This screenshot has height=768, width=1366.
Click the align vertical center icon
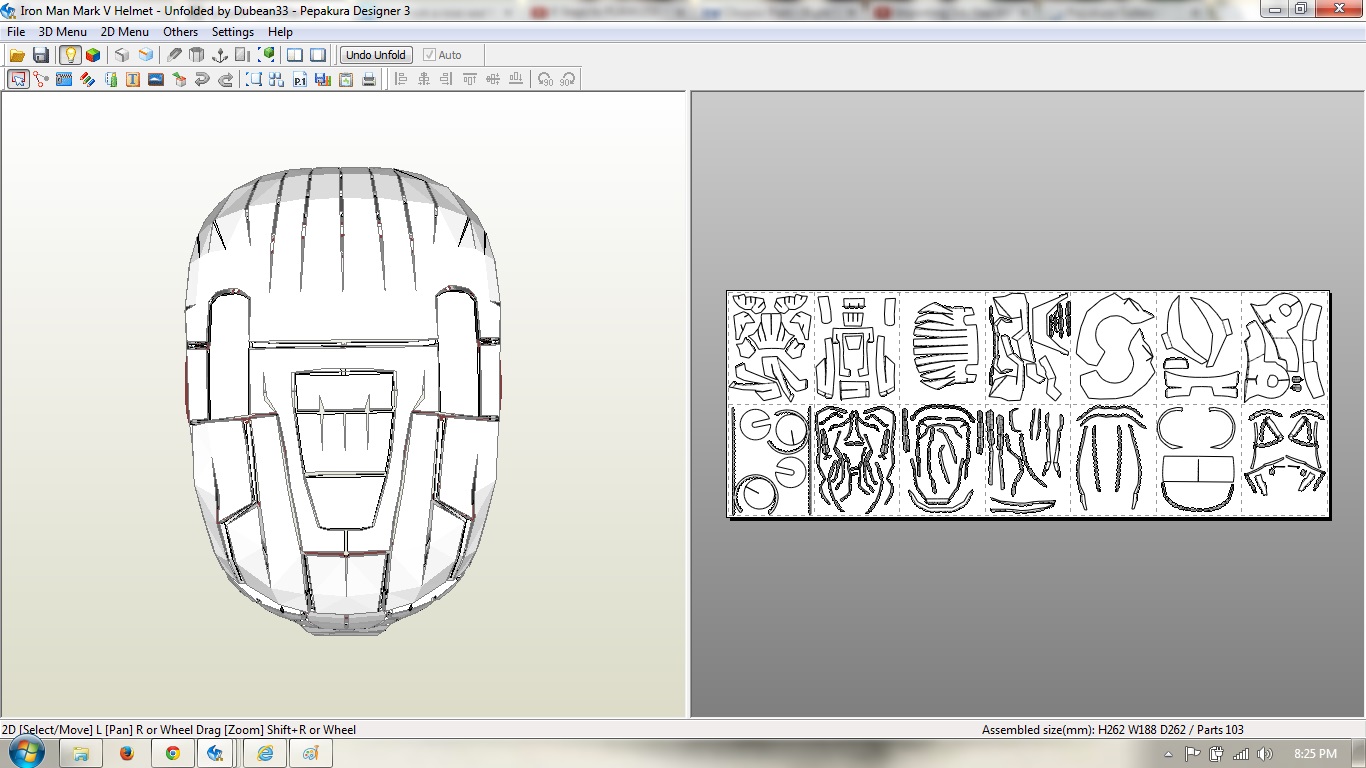click(x=493, y=79)
